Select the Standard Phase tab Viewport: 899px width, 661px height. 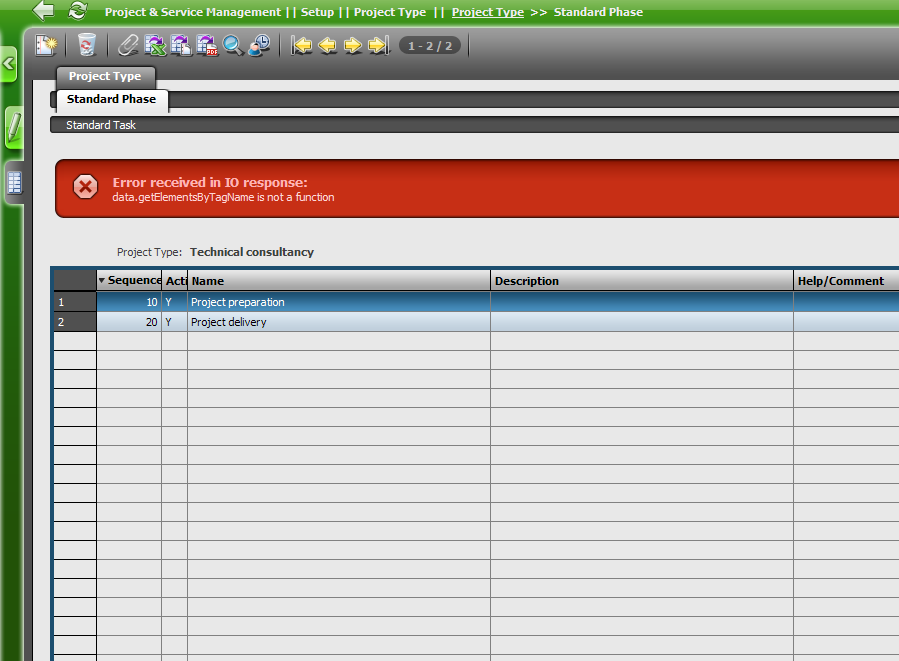point(111,99)
